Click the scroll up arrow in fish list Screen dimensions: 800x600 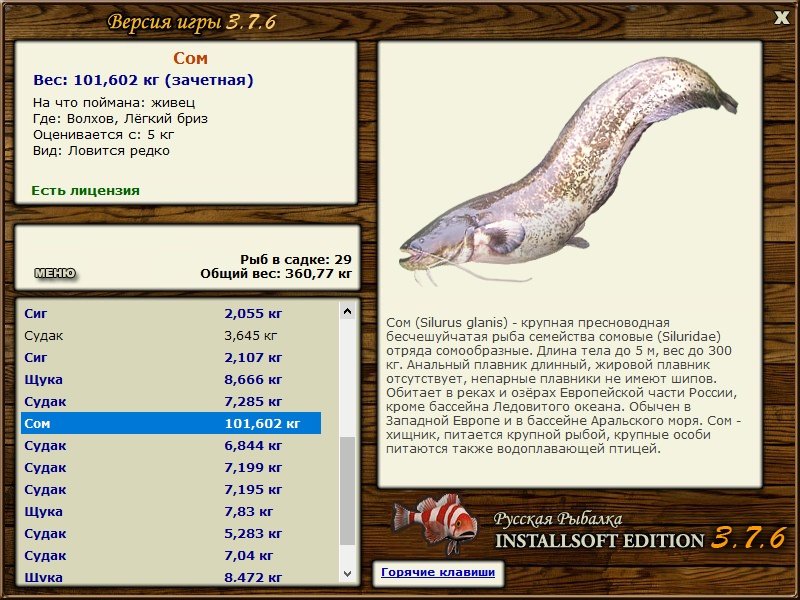tap(348, 311)
